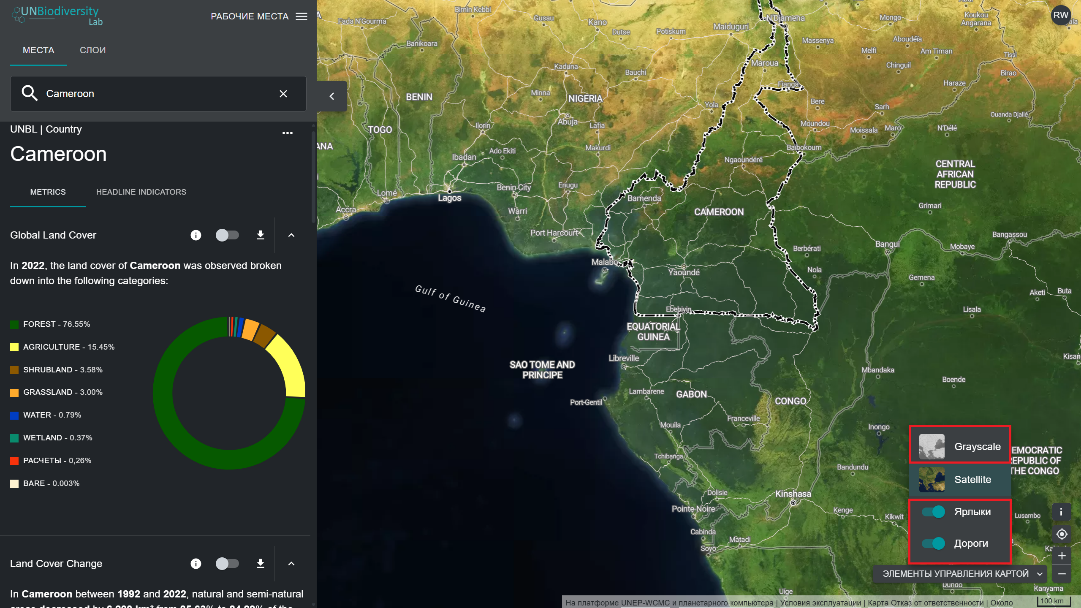
Task: Collapse the side panel with the arrow
Action: click(332, 95)
